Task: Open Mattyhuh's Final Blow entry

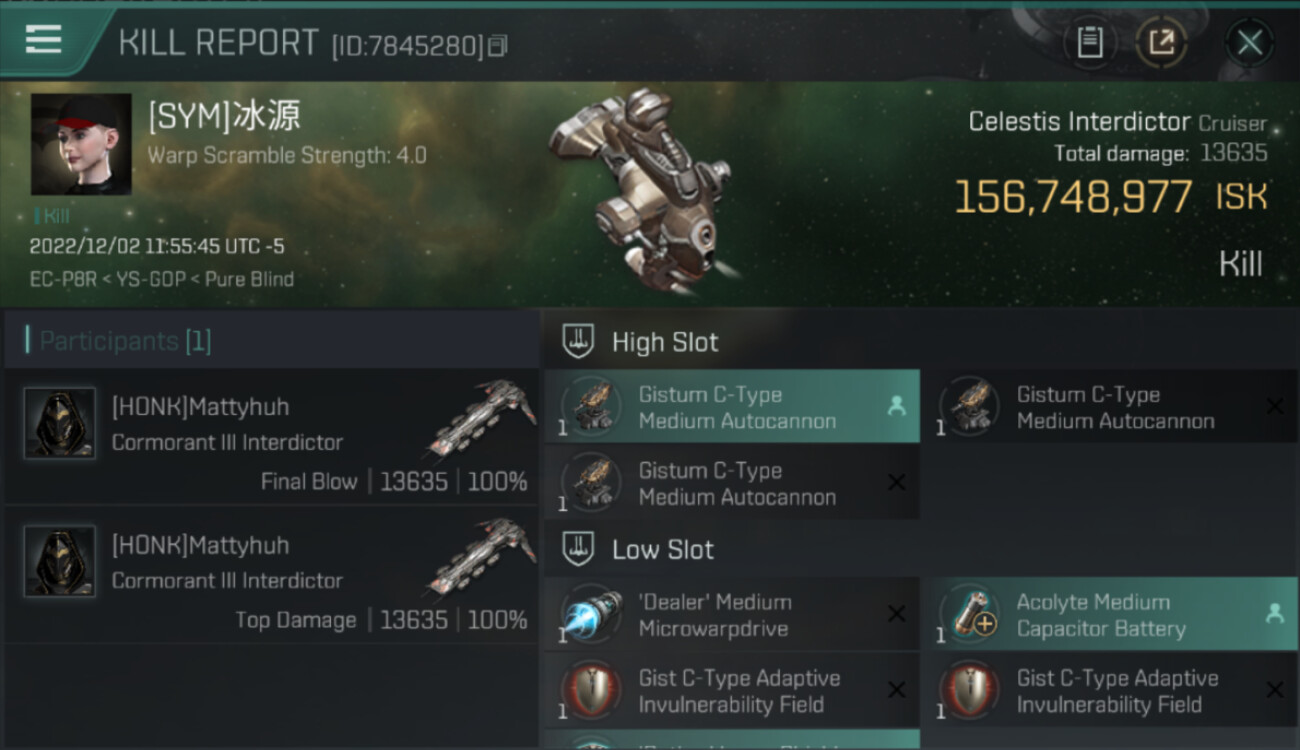Action: (270, 437)
